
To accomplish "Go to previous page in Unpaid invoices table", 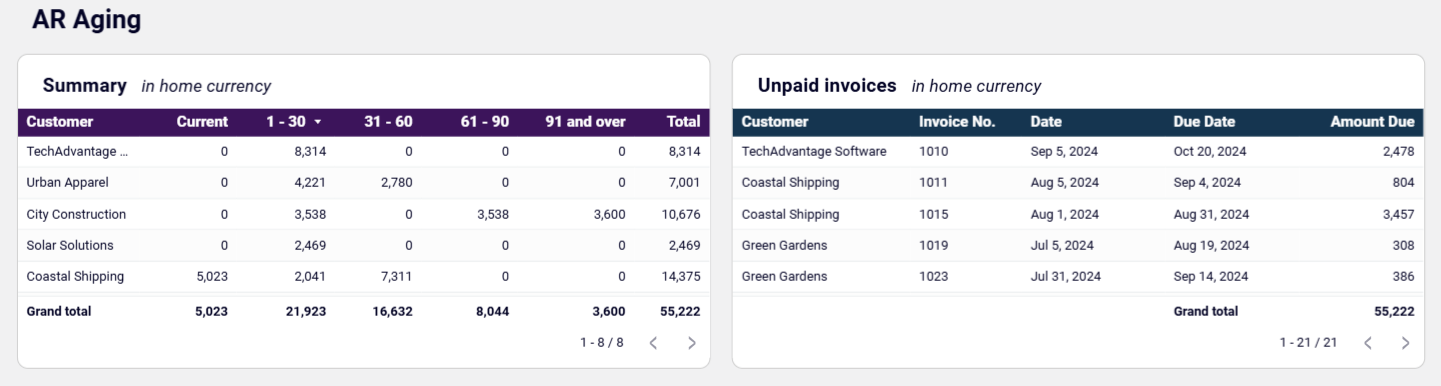I will [1367, 343].
